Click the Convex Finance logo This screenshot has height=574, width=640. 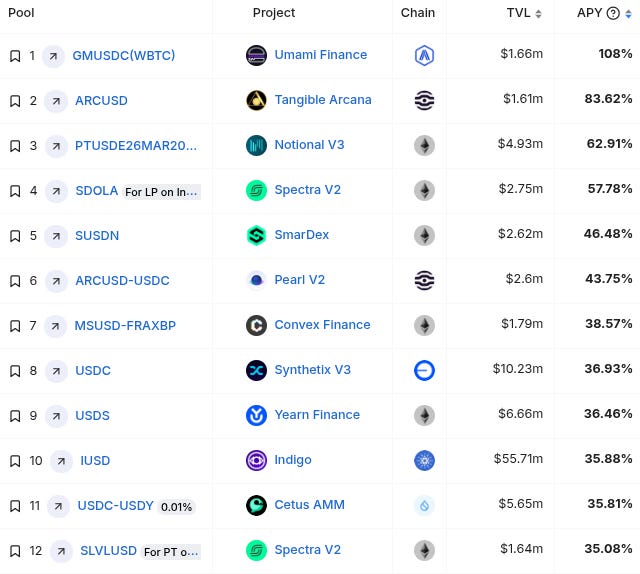click(256, 325)
